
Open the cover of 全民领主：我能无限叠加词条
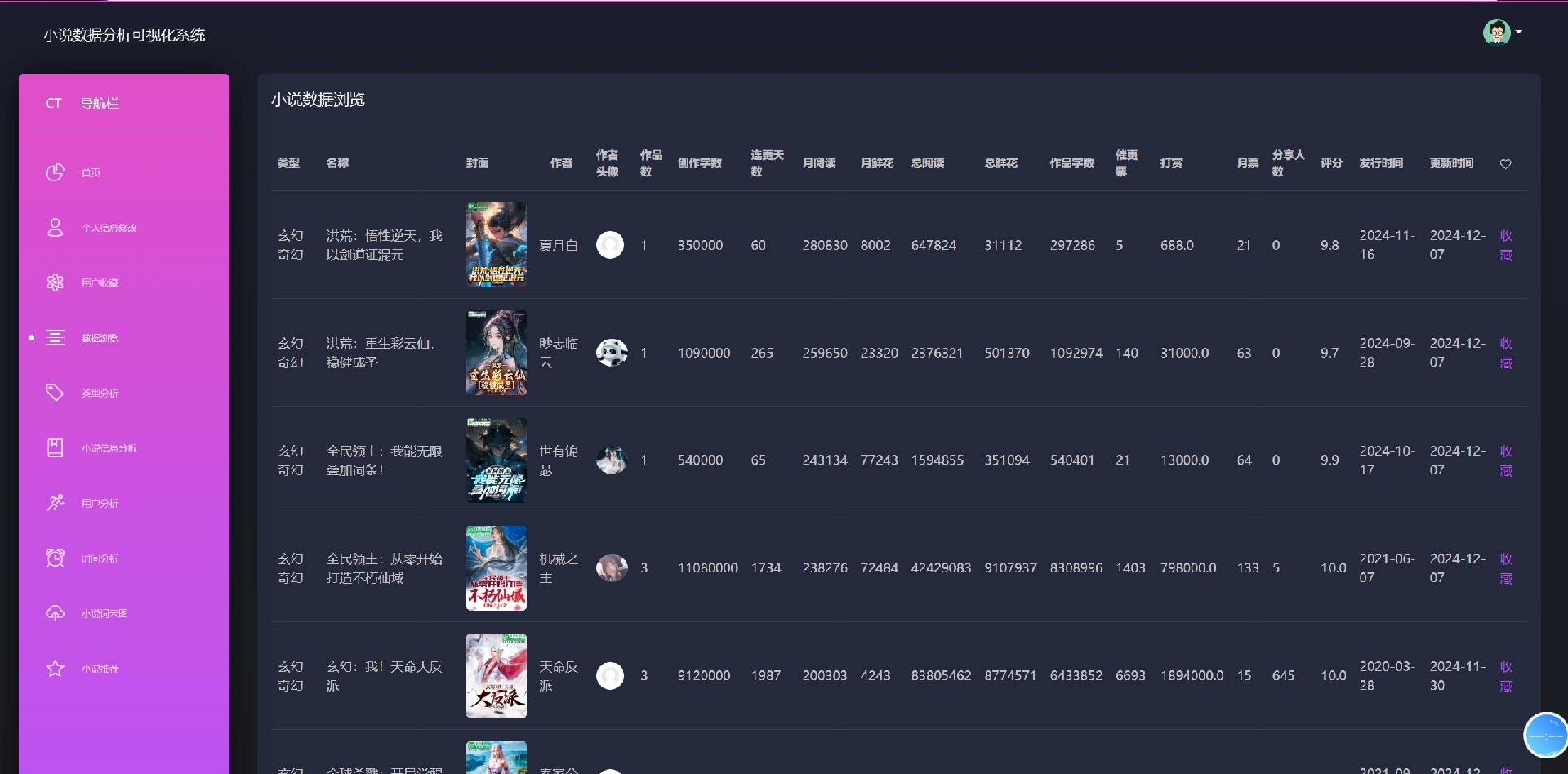click(x=497, y=460)
